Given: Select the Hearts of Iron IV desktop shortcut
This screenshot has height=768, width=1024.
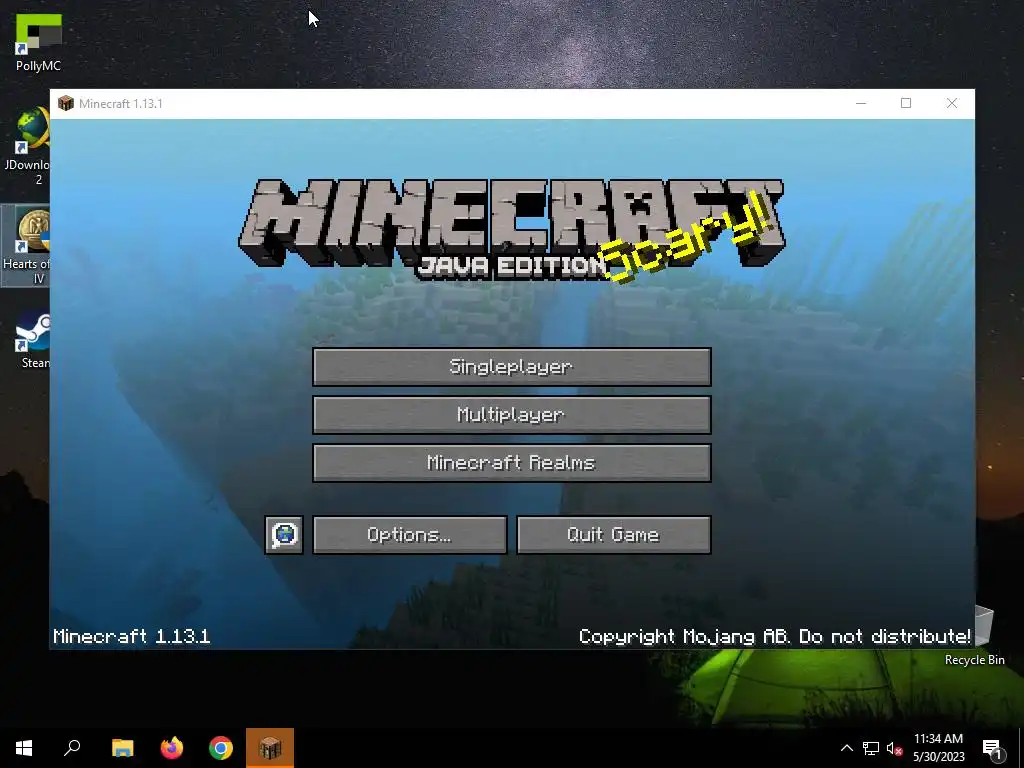Looking at the screenshot, I should (x=26, y=246).
